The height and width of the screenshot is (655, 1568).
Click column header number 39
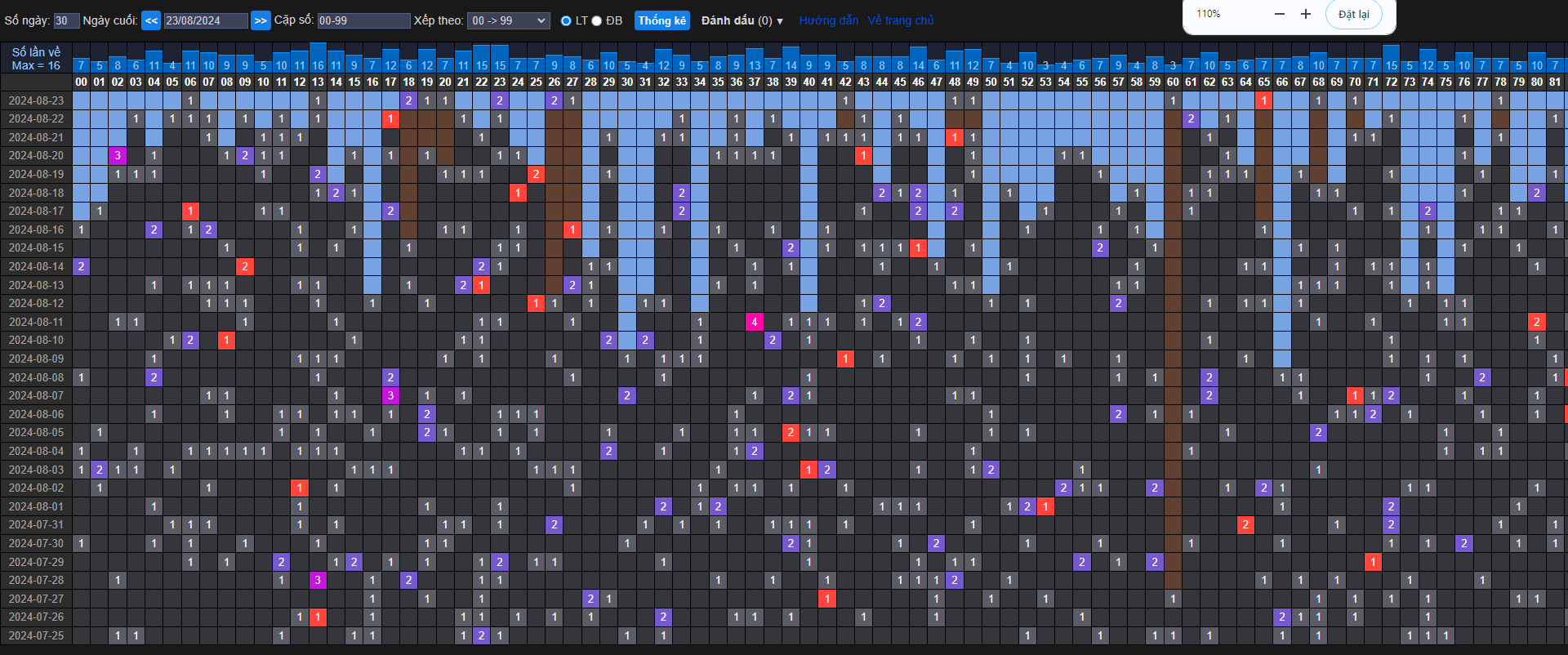[791, 82]
